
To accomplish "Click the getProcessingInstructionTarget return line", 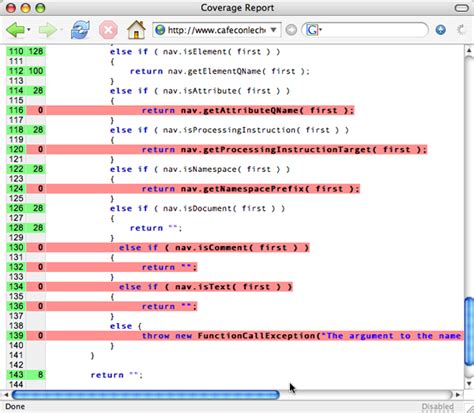I will coord(284,149).
